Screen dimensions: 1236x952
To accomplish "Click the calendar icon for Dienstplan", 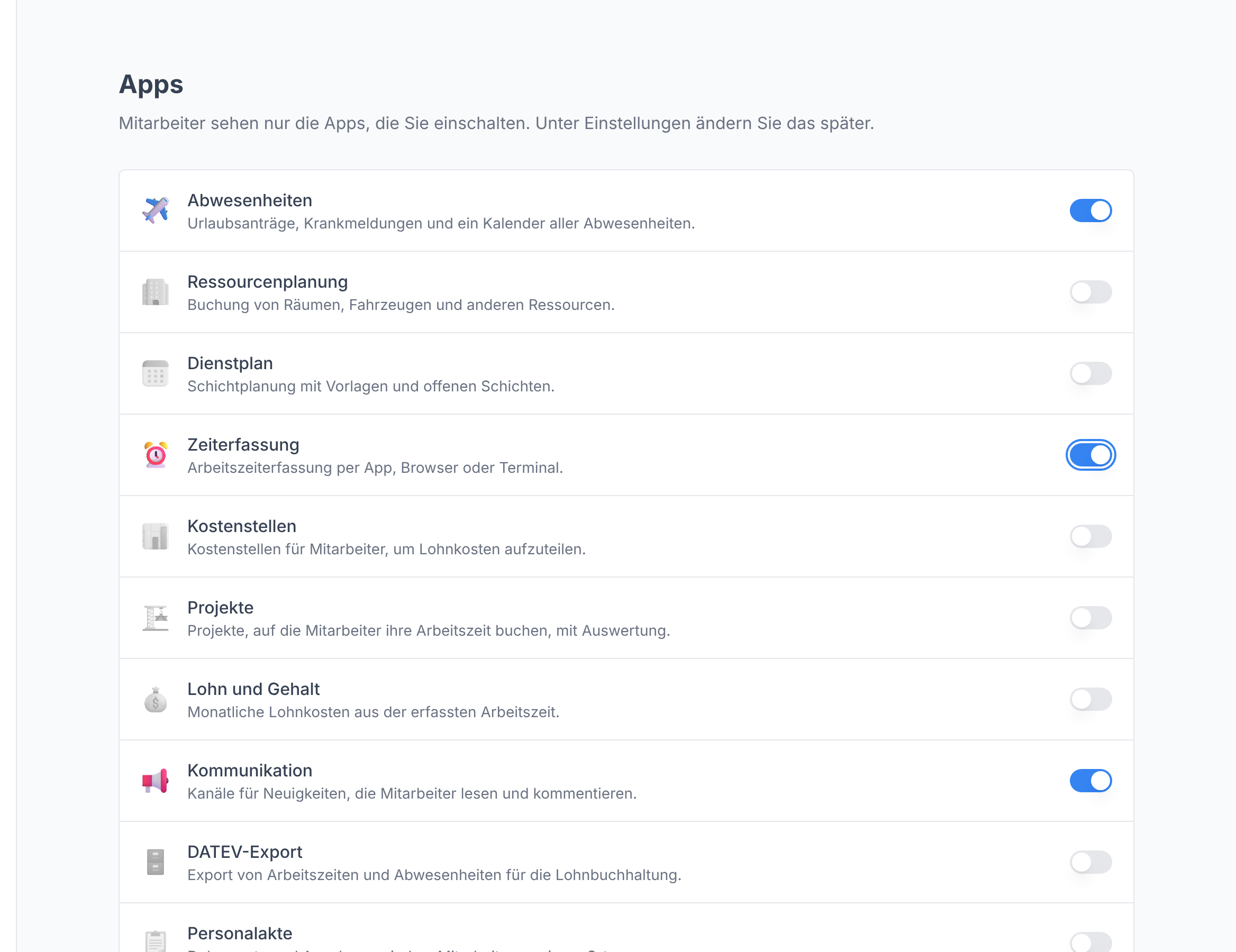I will 155,373.
